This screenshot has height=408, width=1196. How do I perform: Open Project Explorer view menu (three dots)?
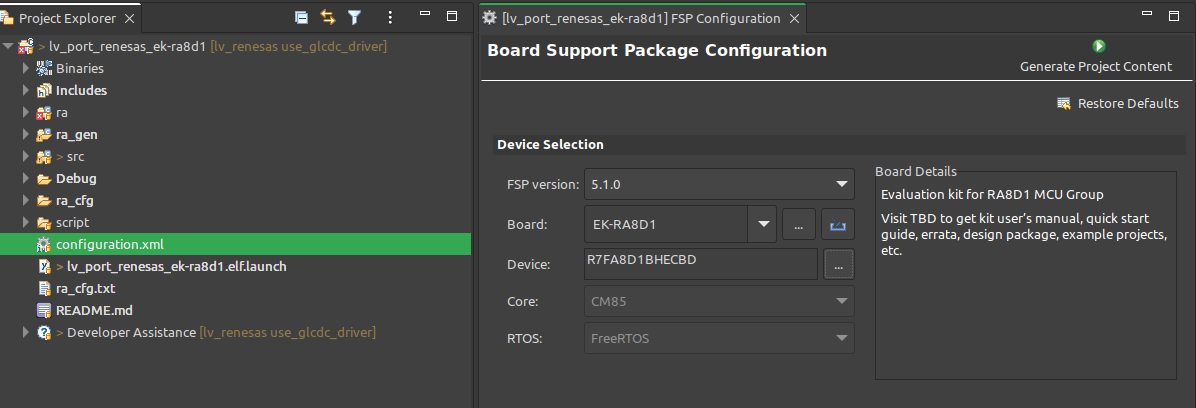pos(391,17)
